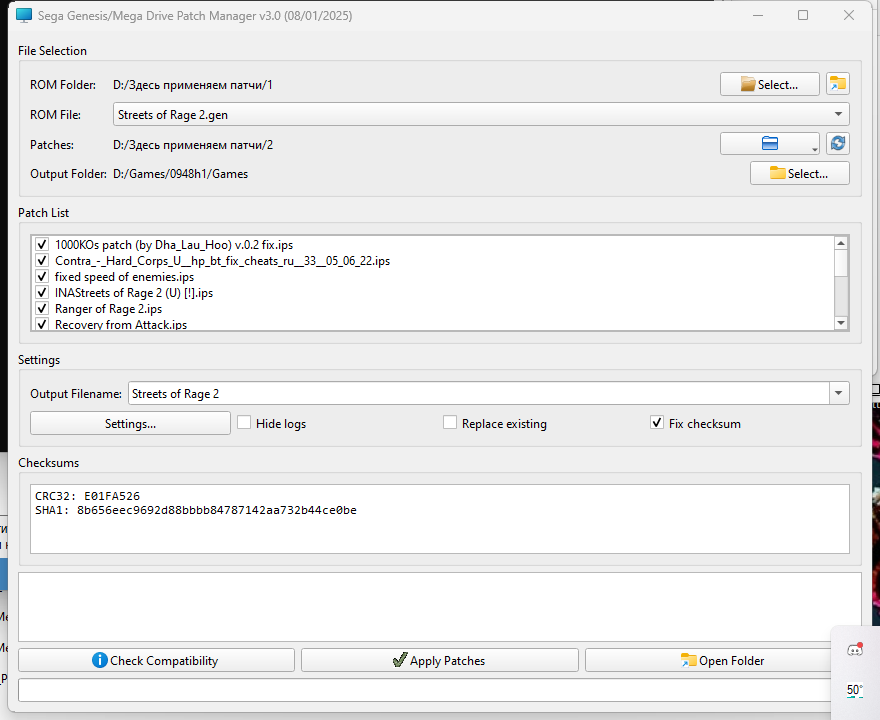Uncheck 1000KOs patch (by Dha_Lau_Hoo) checkbox
Image resolution: width=880 pixels, height=720 pixels.
coord(42,245)
